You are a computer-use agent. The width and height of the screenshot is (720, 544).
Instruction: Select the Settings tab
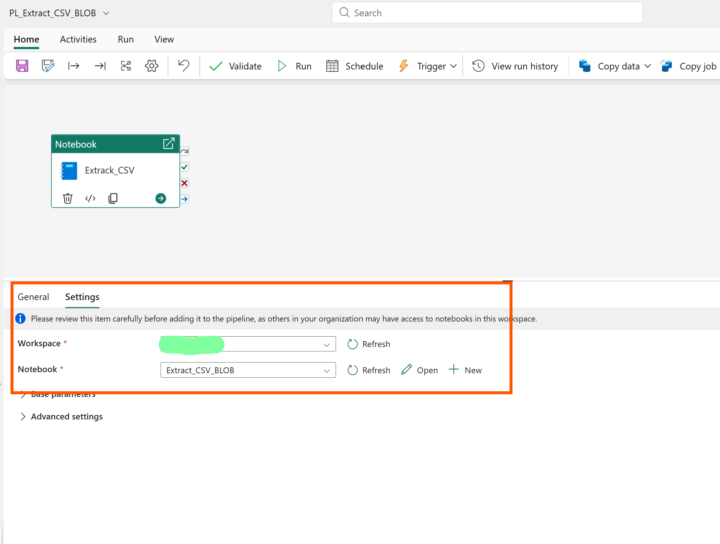point(82,297)
